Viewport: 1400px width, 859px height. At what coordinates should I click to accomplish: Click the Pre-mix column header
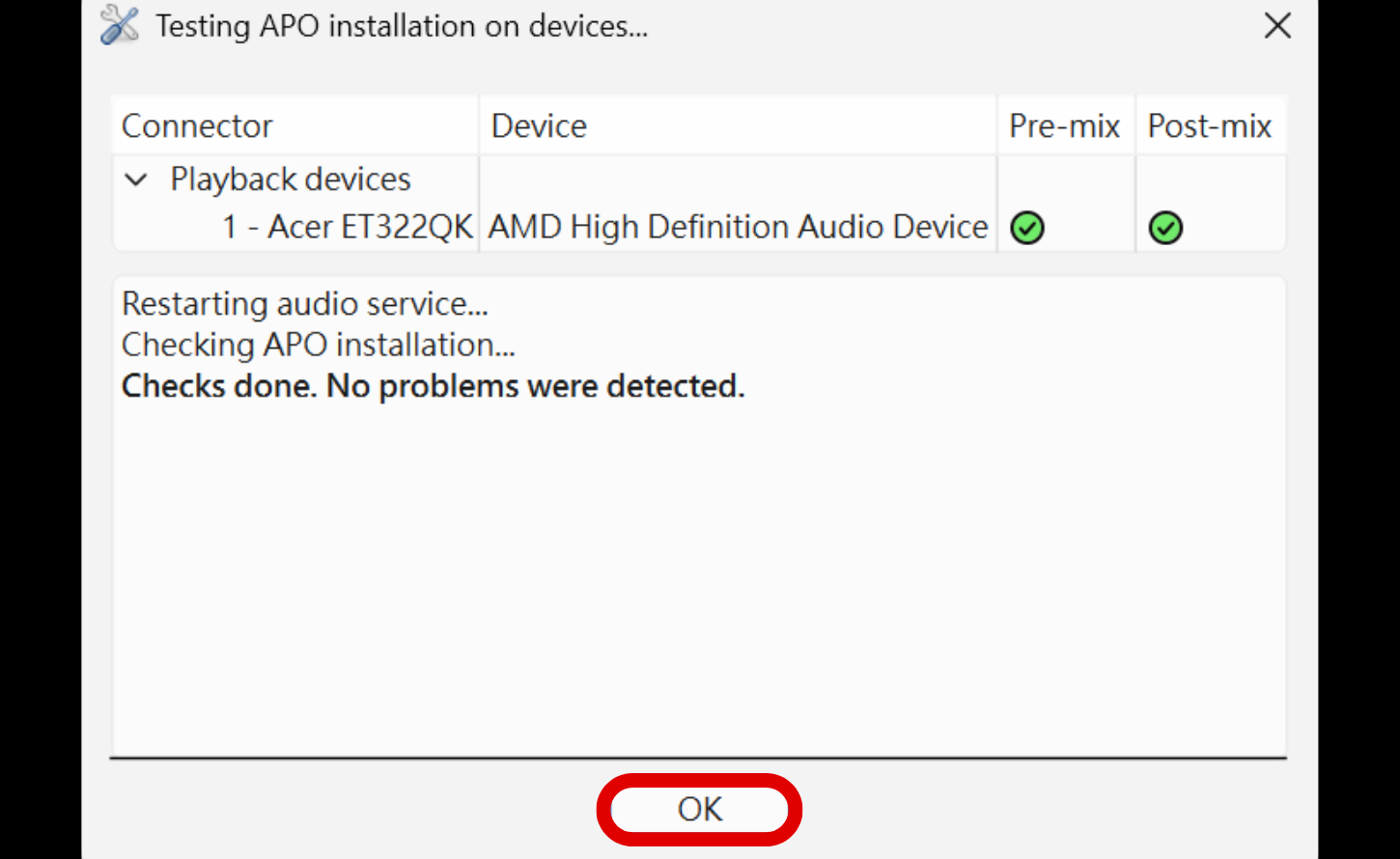click(1064, 125)
